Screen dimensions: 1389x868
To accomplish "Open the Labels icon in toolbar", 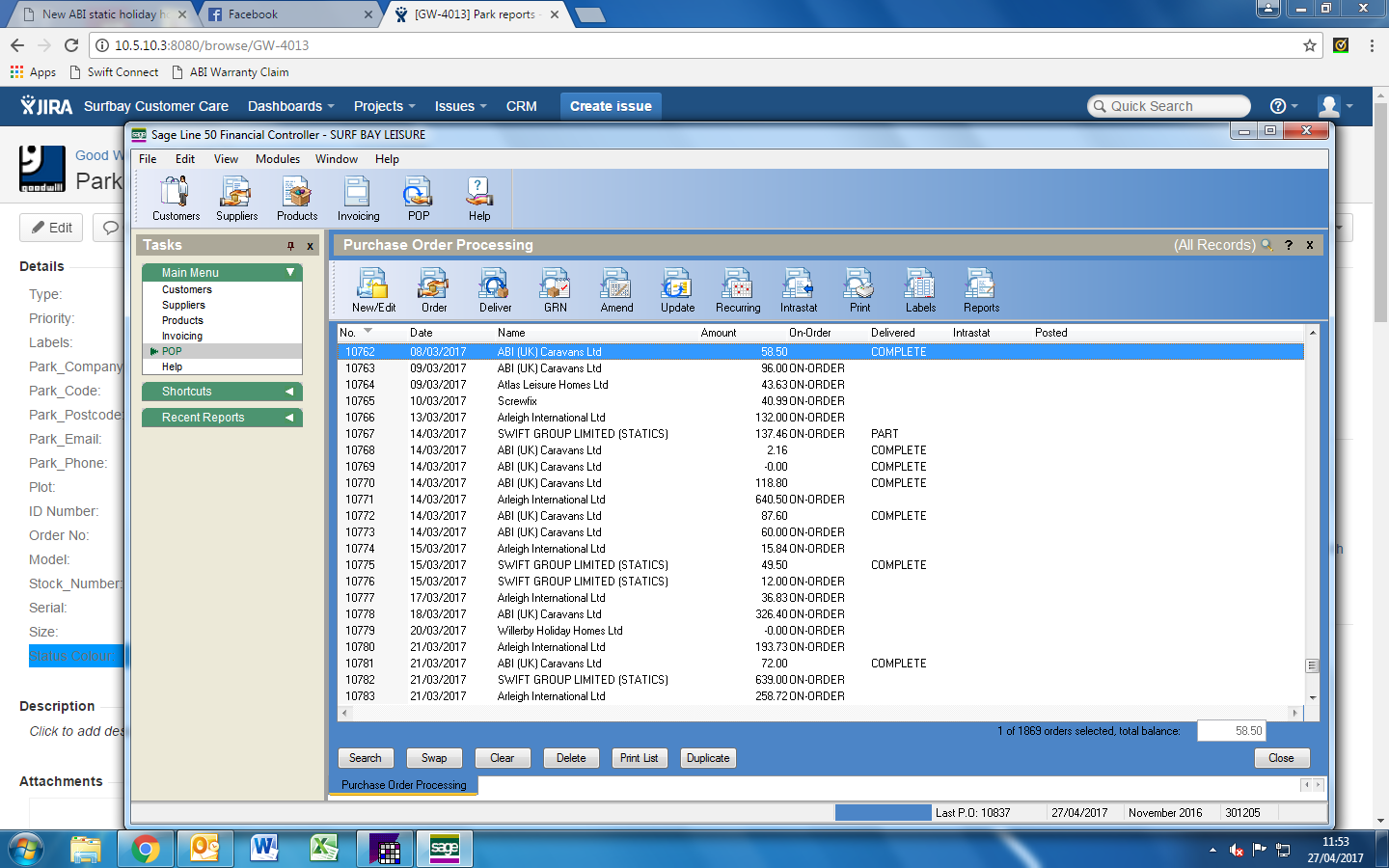I will click(920, 289).
